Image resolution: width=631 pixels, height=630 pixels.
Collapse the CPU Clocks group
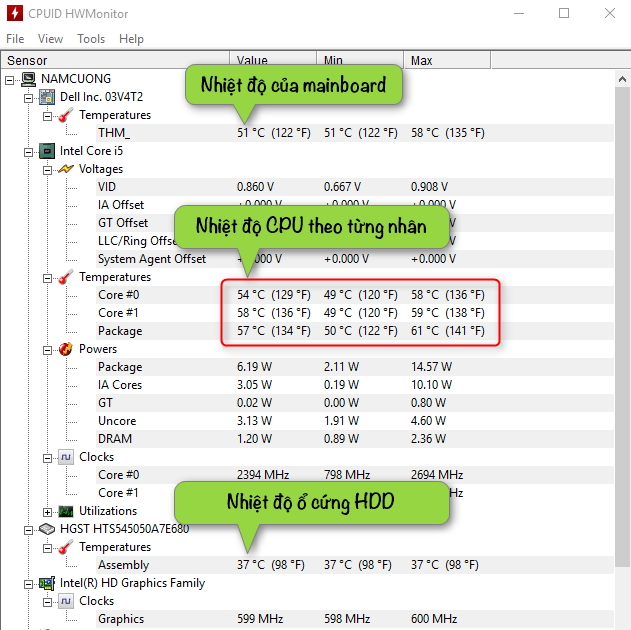point(47,459)
